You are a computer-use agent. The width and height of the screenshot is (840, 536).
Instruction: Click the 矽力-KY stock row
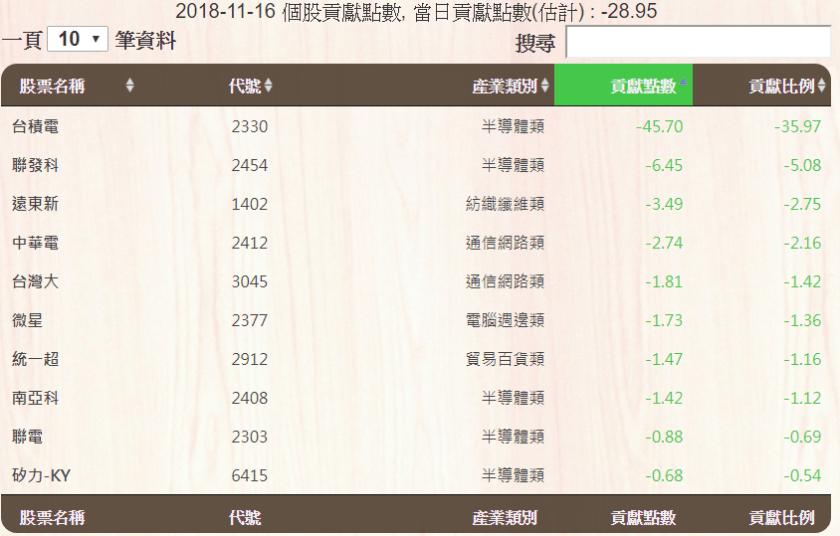click(x=41, y=475)
